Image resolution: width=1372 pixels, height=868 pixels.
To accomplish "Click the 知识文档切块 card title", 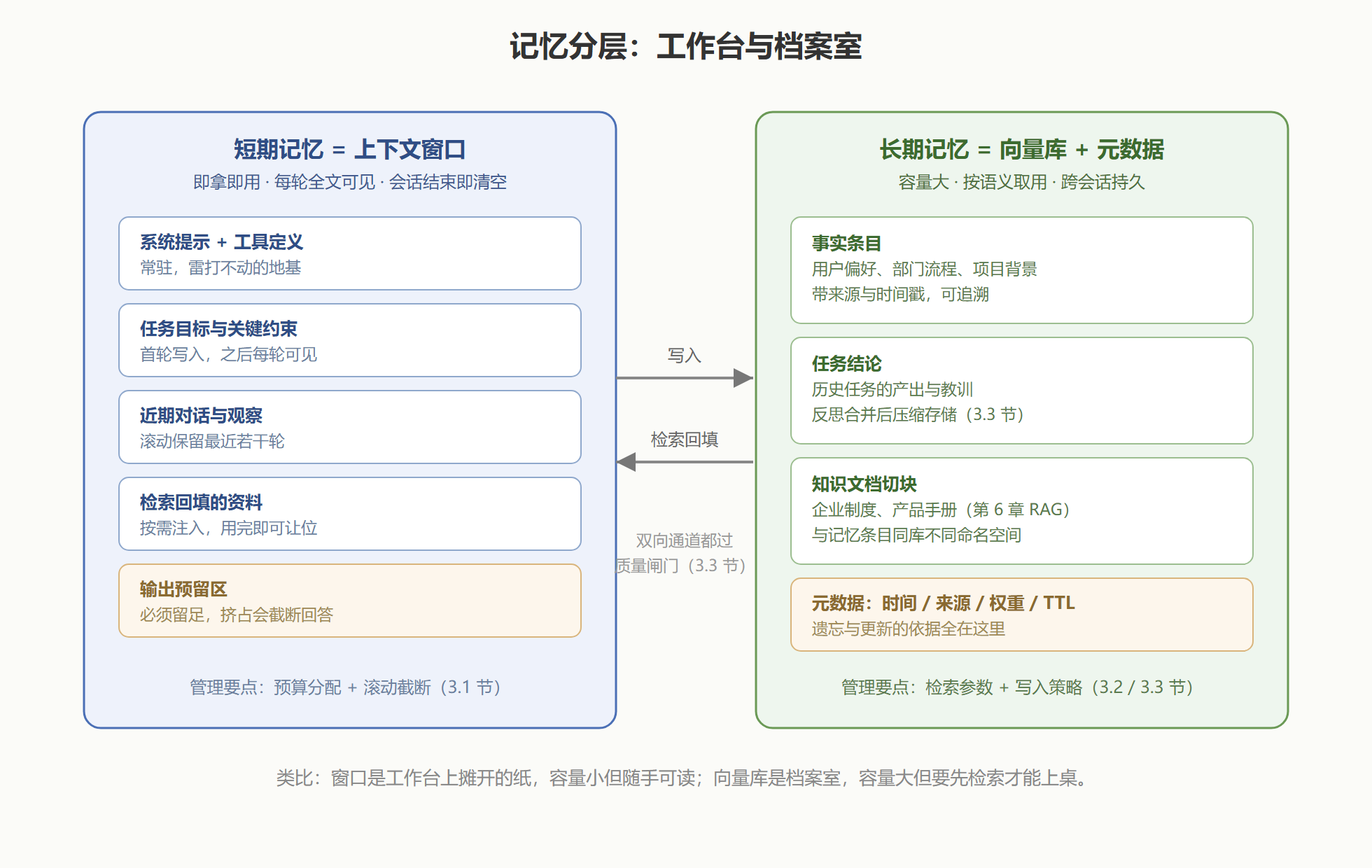I will point(864,484).
